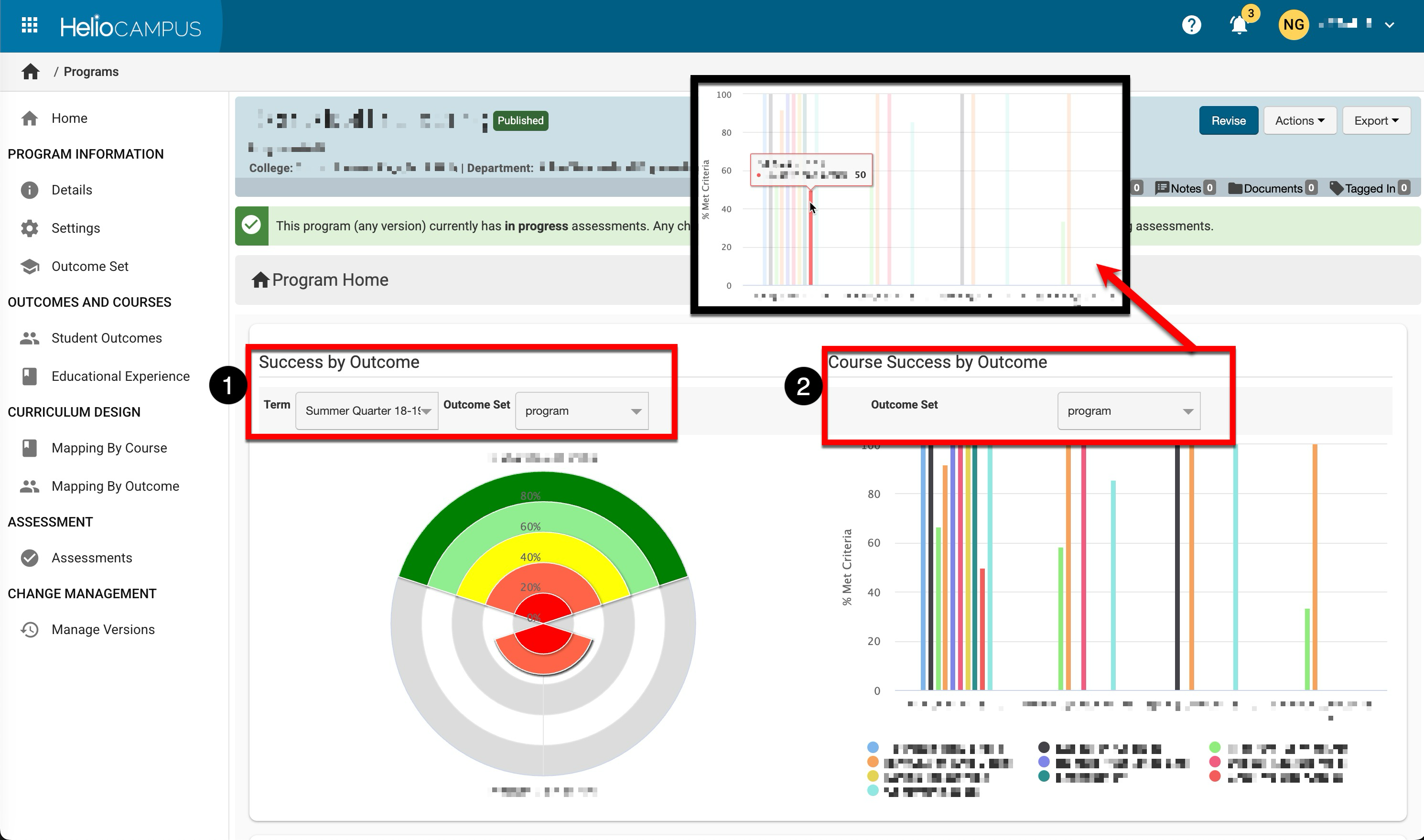Open the notifications bell icon

[x=1239, y=25]
